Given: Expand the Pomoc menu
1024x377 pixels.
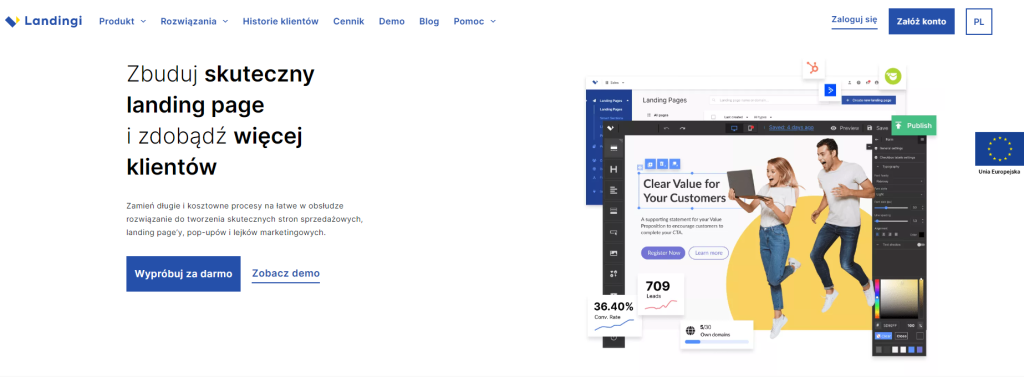Looking at the screenshot, I should click(475, 21).
